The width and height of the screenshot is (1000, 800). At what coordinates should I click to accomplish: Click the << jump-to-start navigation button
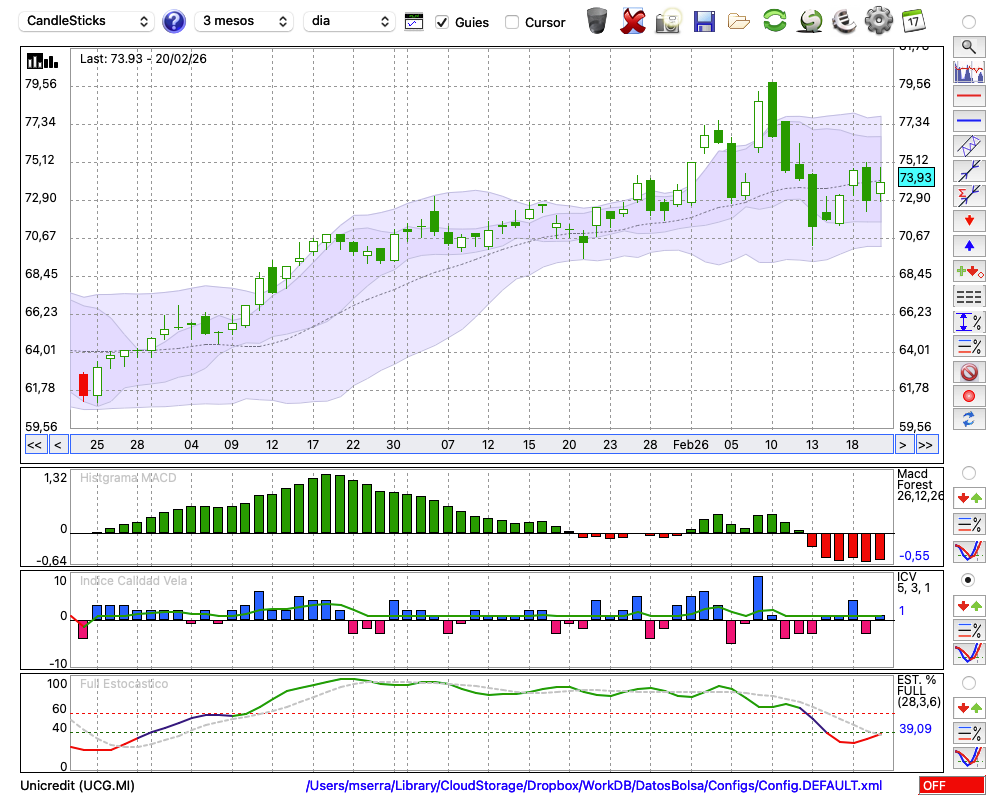34,445
